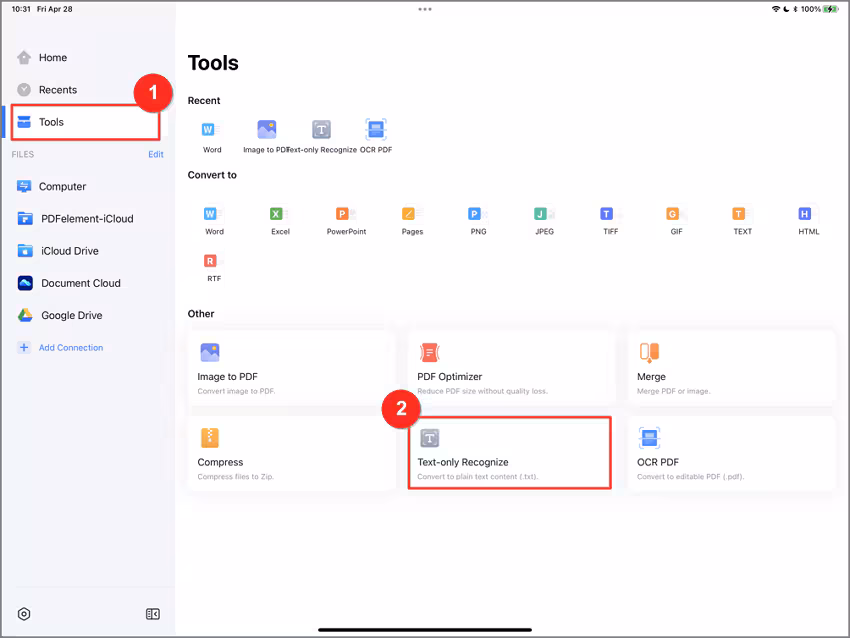Tap Add Connection link
The height and width of the screenshot is (638, 850).
71,347
